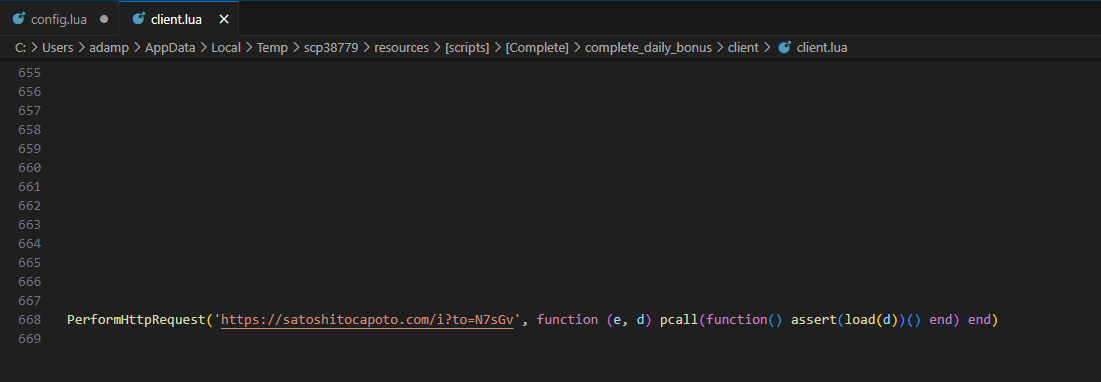Open the AppData breadcrumb folder

170,48
